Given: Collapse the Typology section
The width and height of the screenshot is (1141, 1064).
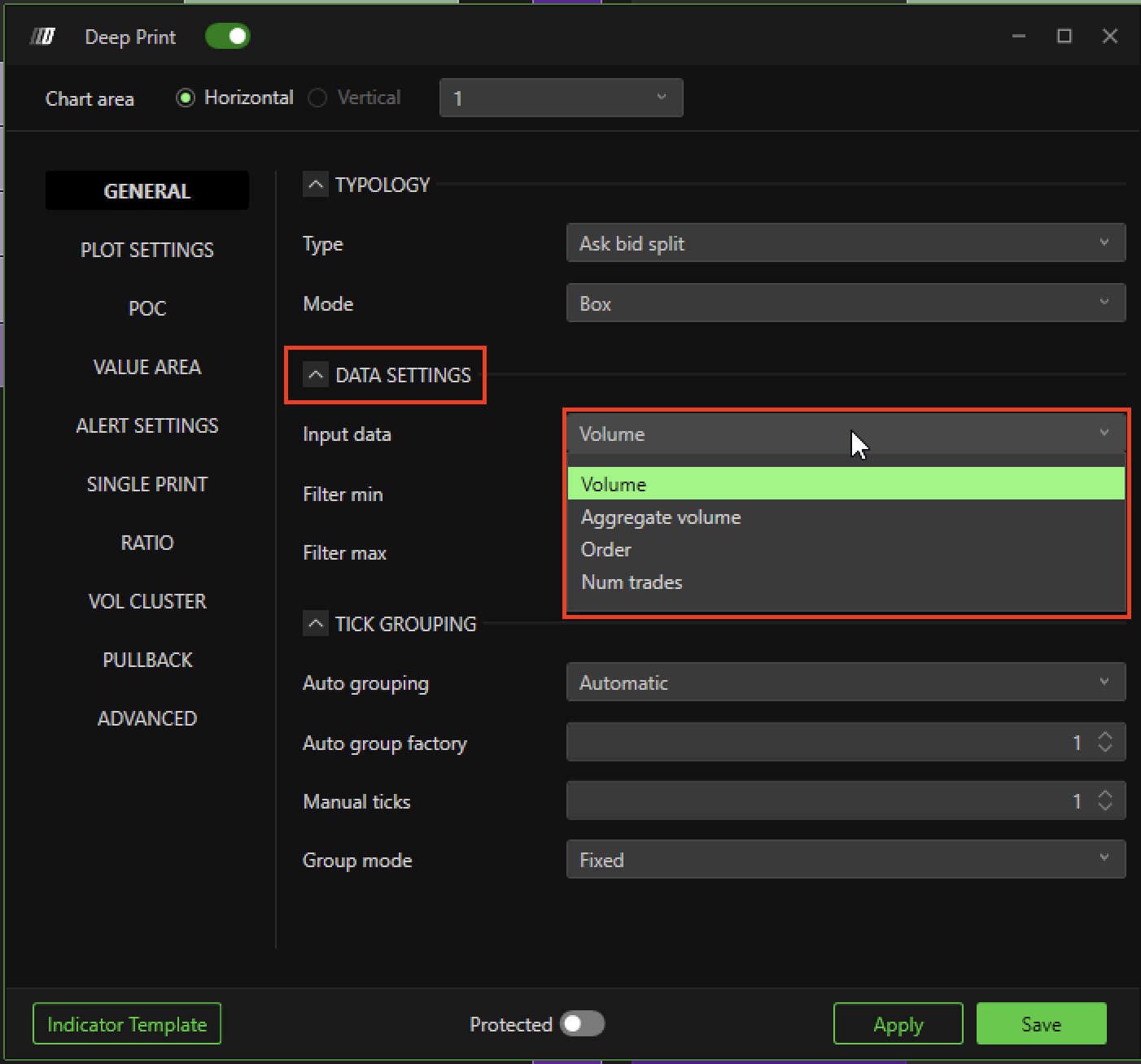Looking at the screenshot, I should point(316,185).
